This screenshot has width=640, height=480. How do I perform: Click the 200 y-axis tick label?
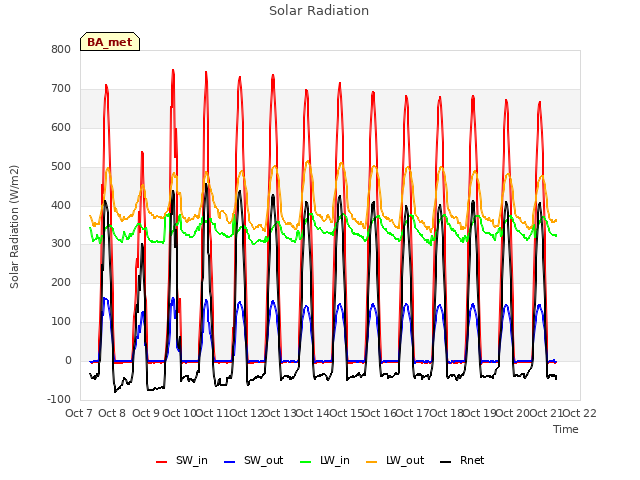coord(61,282)
